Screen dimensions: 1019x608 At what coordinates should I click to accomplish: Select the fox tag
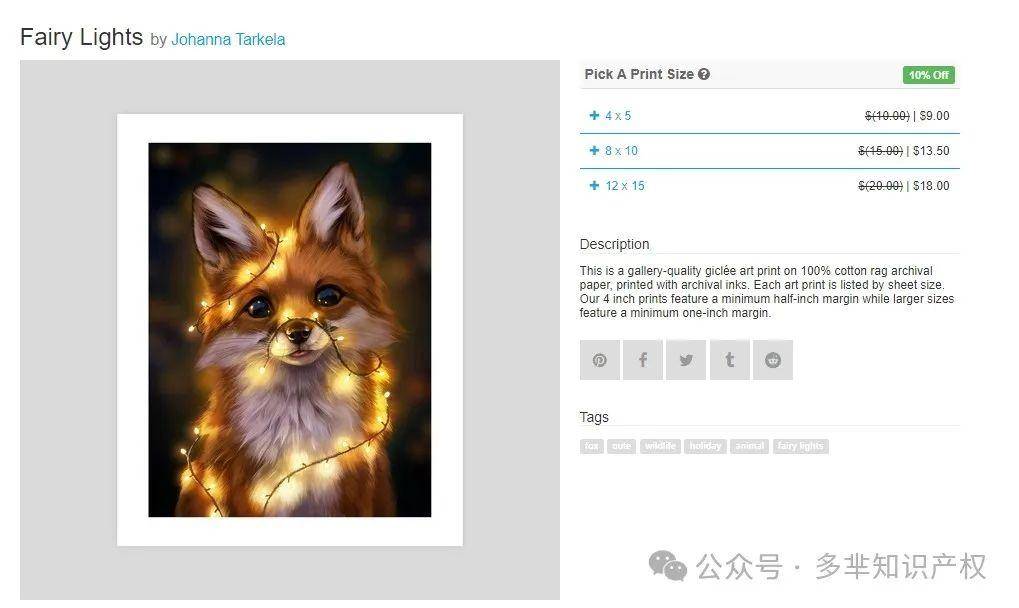click(x=591, y=446)
